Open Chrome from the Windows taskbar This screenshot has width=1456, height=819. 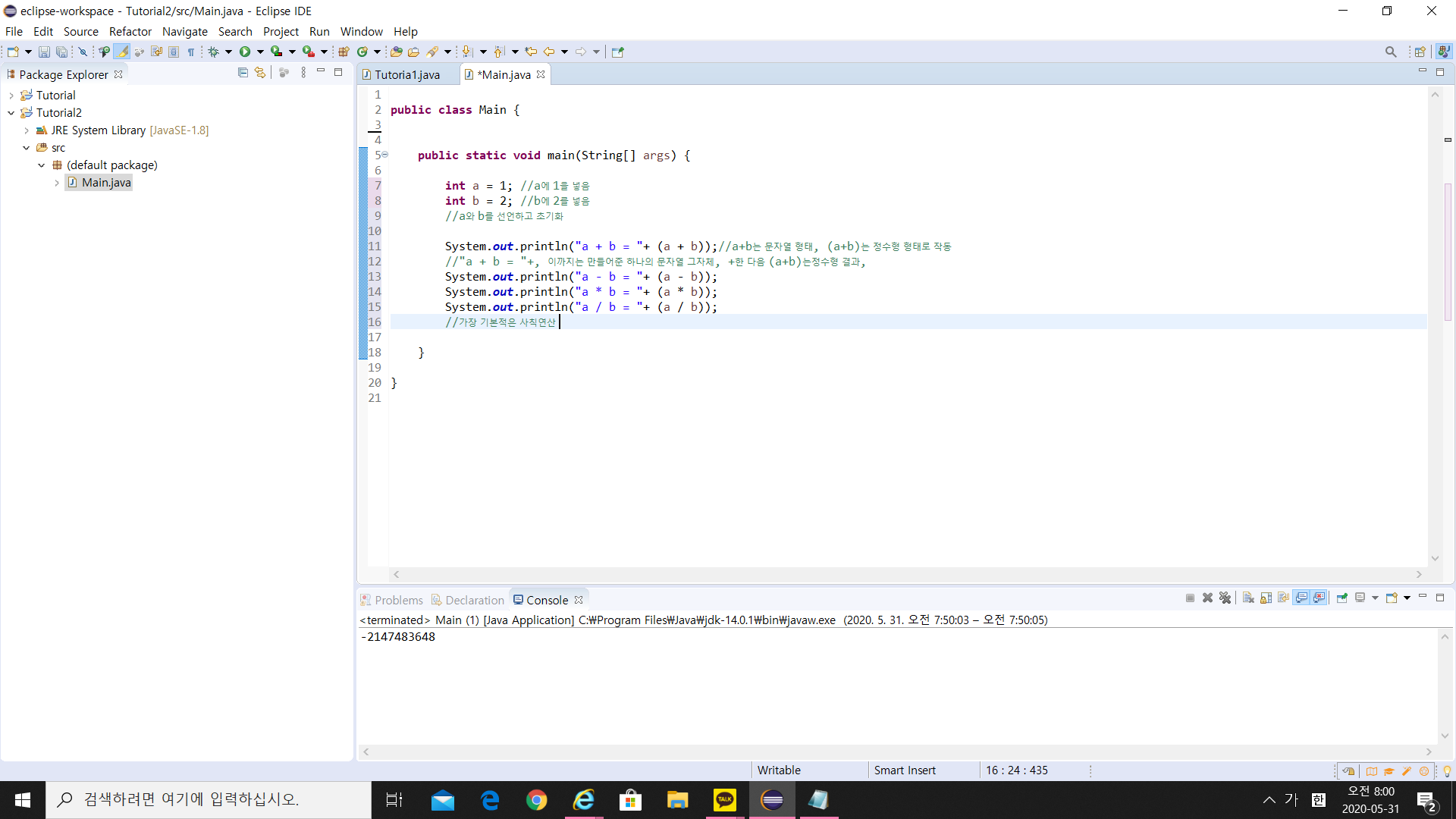click(x=537, y=800)
